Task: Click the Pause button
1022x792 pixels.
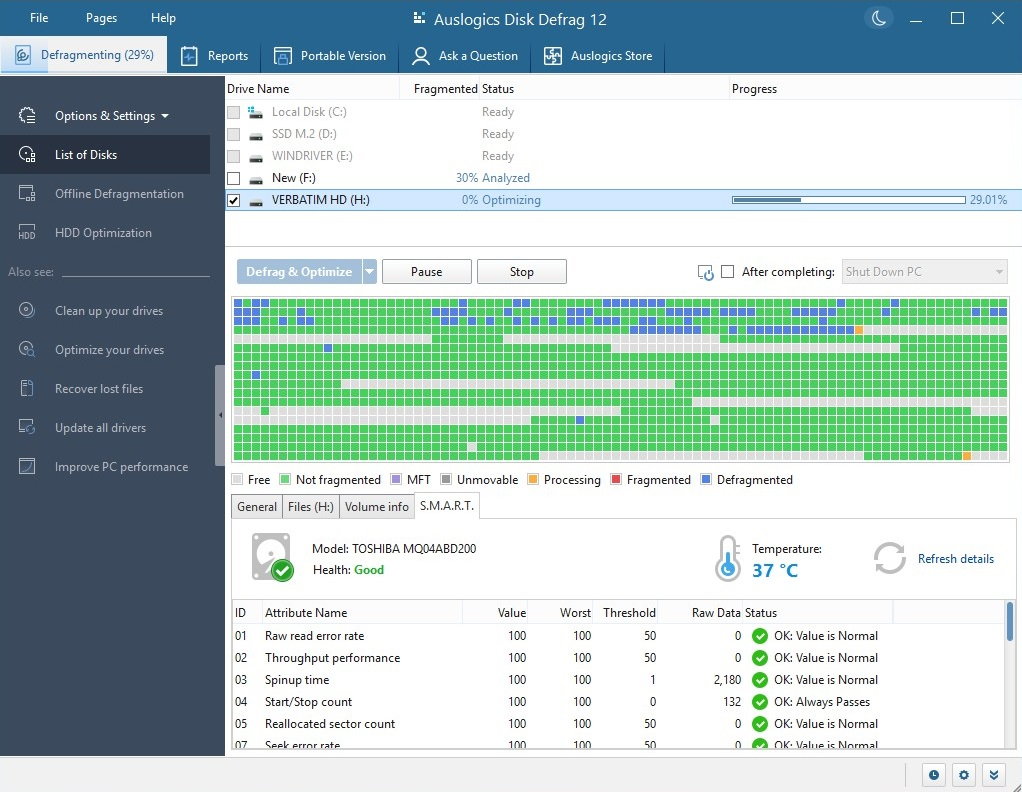Action: 426,271
